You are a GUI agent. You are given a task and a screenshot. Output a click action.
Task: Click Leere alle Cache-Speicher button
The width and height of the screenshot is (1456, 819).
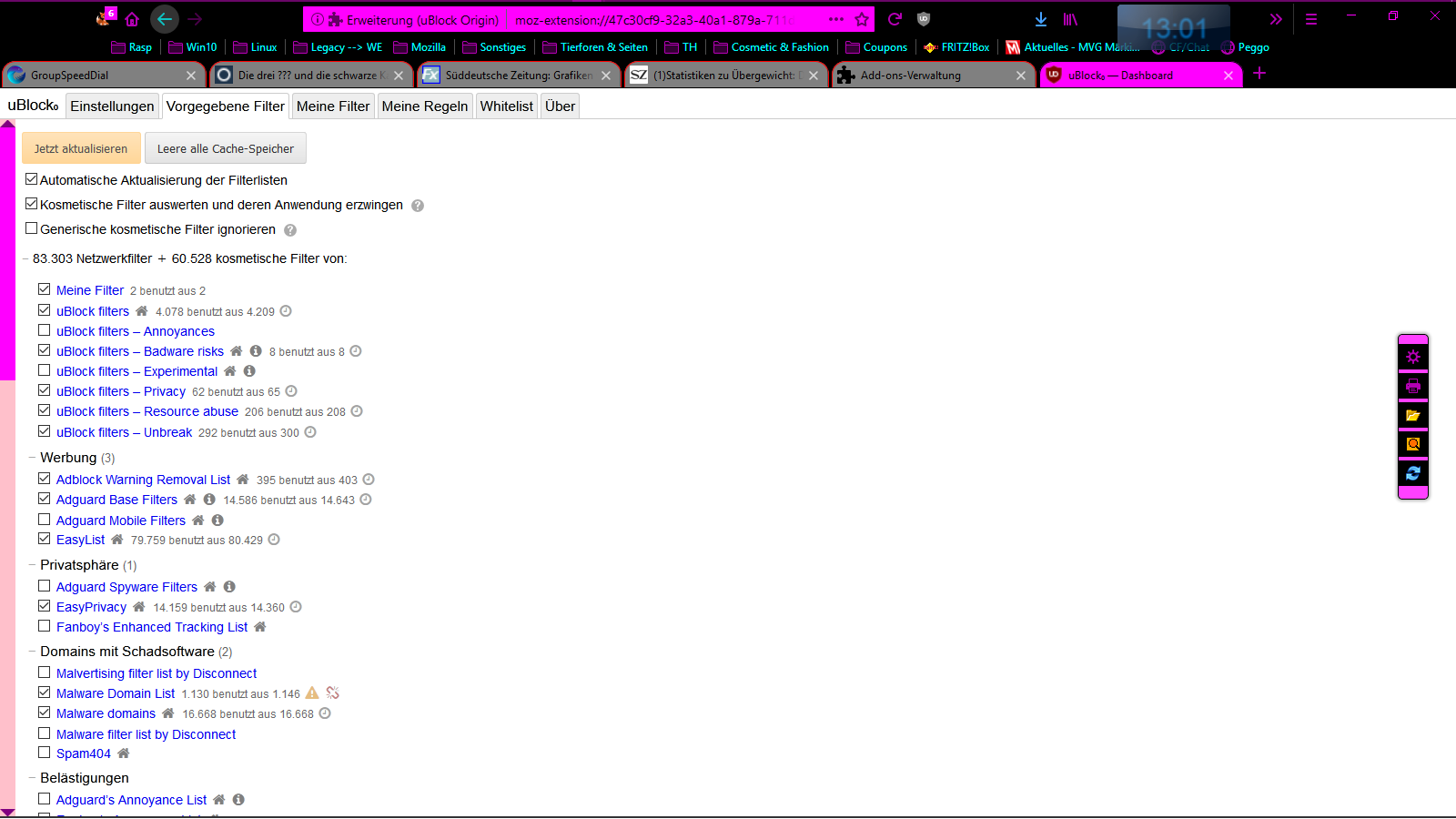[x=226, y=148]
